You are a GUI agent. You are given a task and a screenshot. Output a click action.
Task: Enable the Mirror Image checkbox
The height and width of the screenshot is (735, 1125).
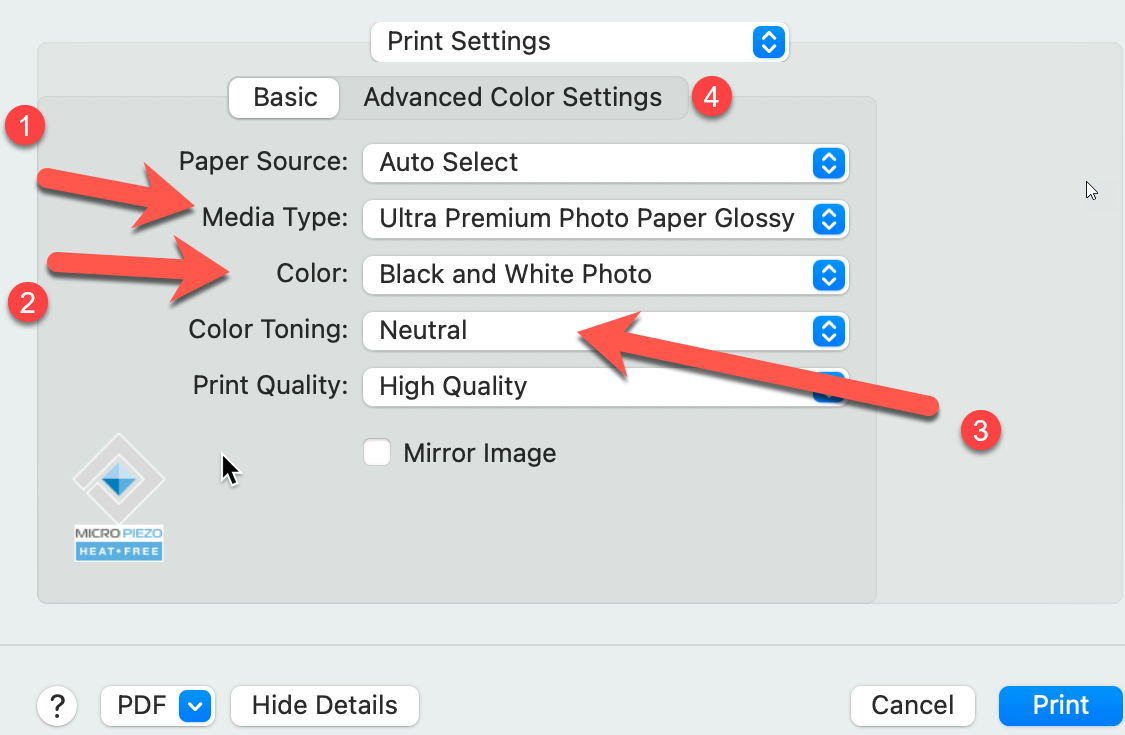(x=377, y=453)
